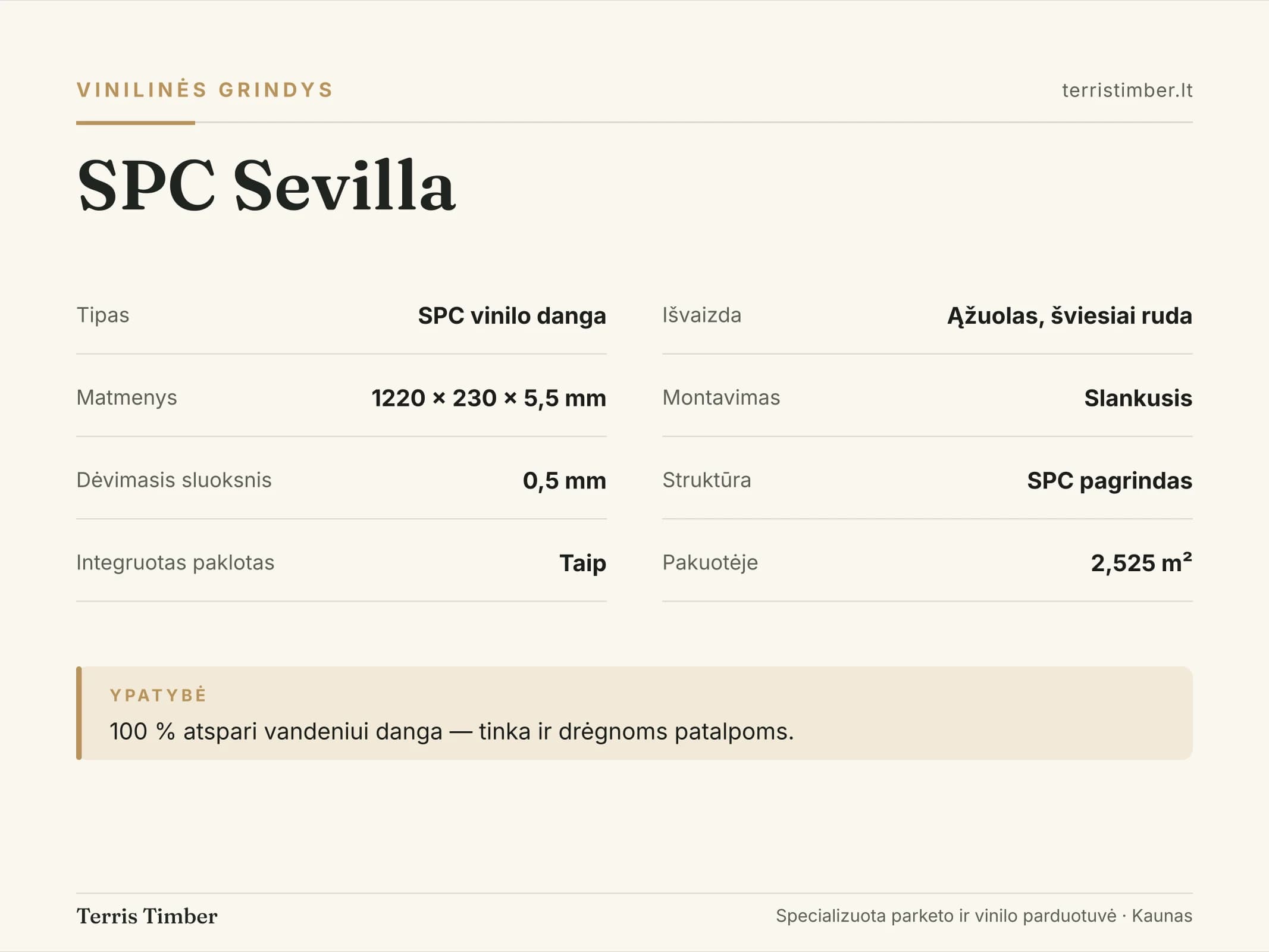Select the Taip value
1269x952 pixels.
coord(582,563)
